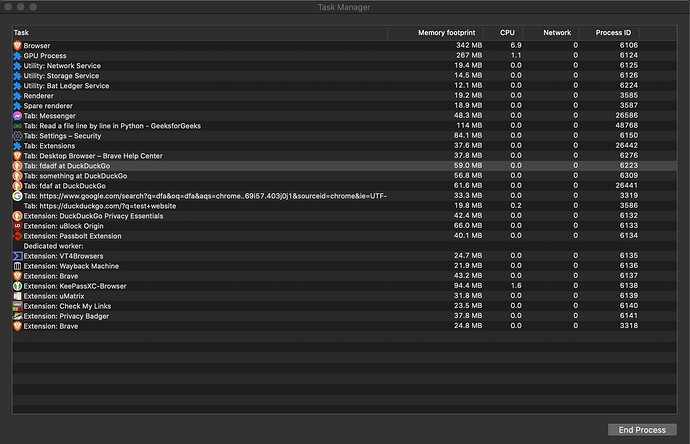Click the Brave icon on the 43.2 MB extension row

pos(17,276)
